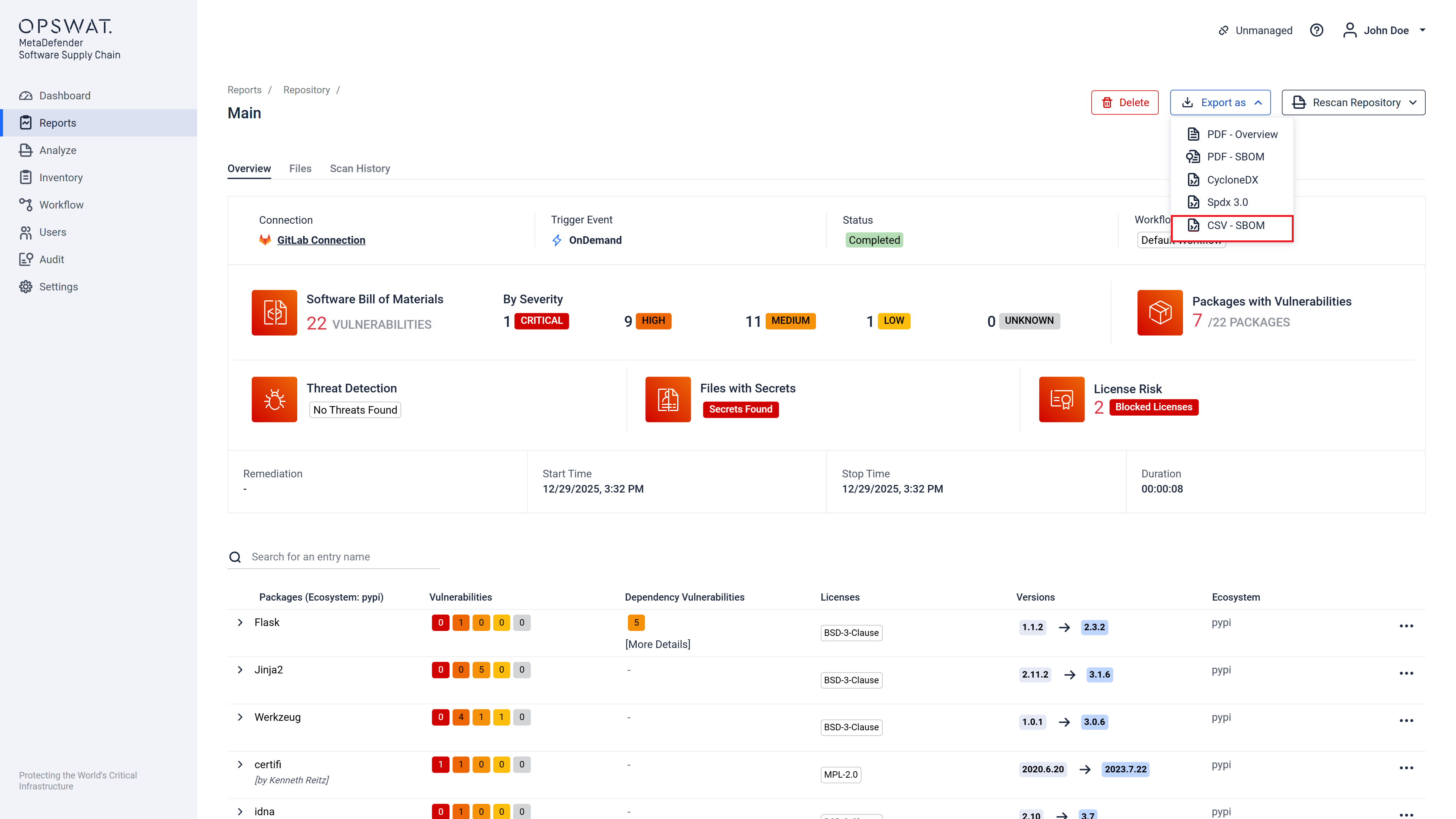Switch to the Files tab
This screenshot has width=1456, height=819.
[300, 168]
